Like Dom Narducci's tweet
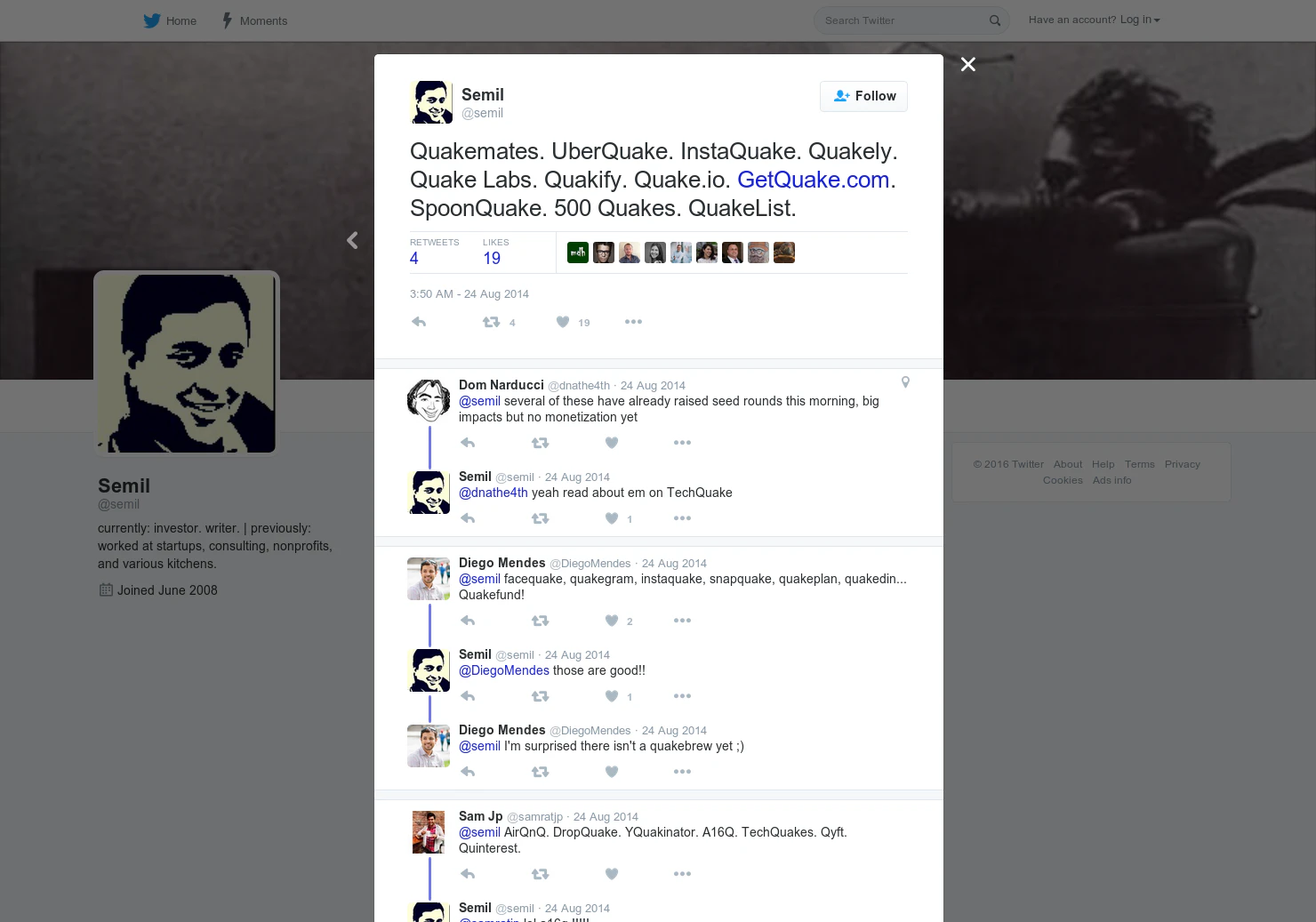The height and width of the screenshot is (922, 1316). (x=612, y=443)
